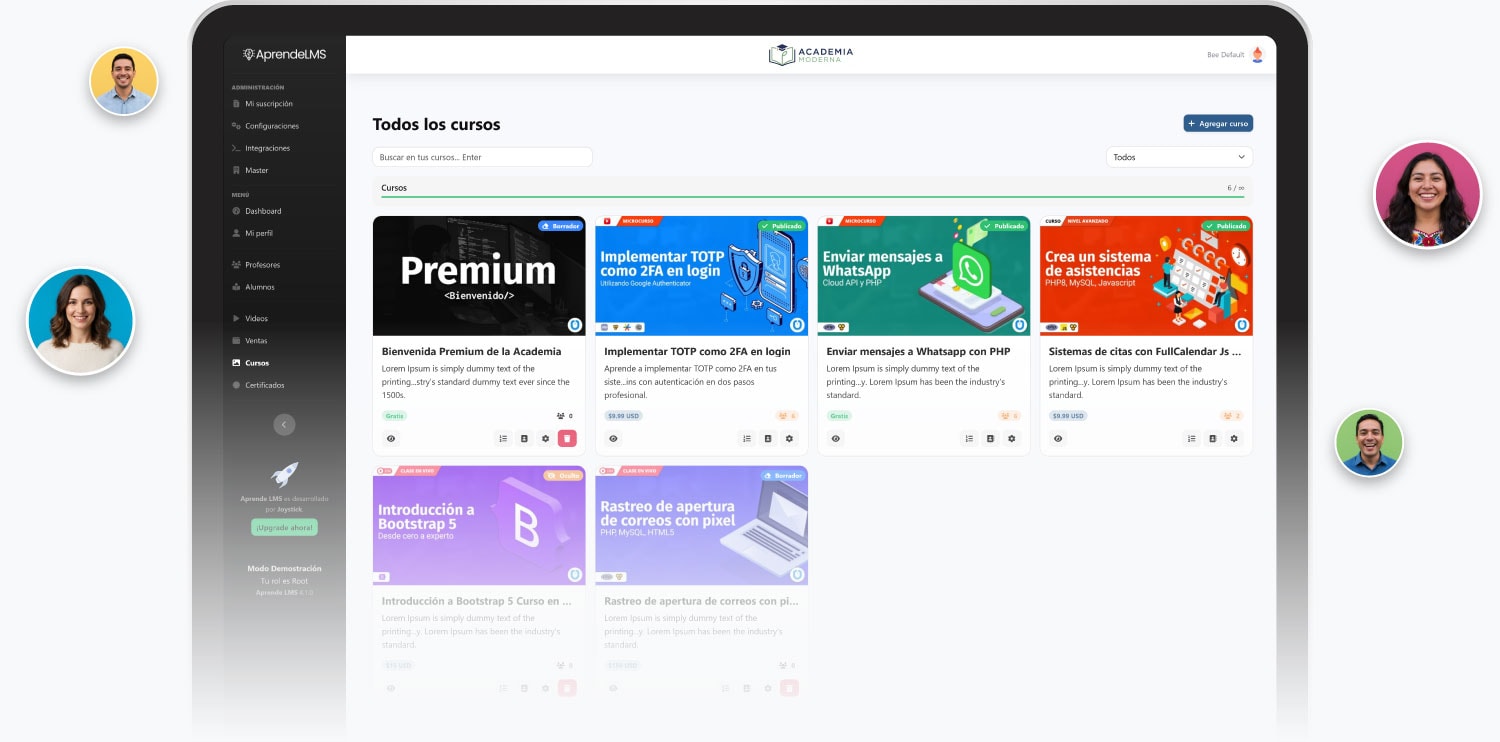Preview Bienvenida Premium course with eye icon
The width and height of the screenshot is (1500, 742).
pyautogui.click(x=391, y=438)
